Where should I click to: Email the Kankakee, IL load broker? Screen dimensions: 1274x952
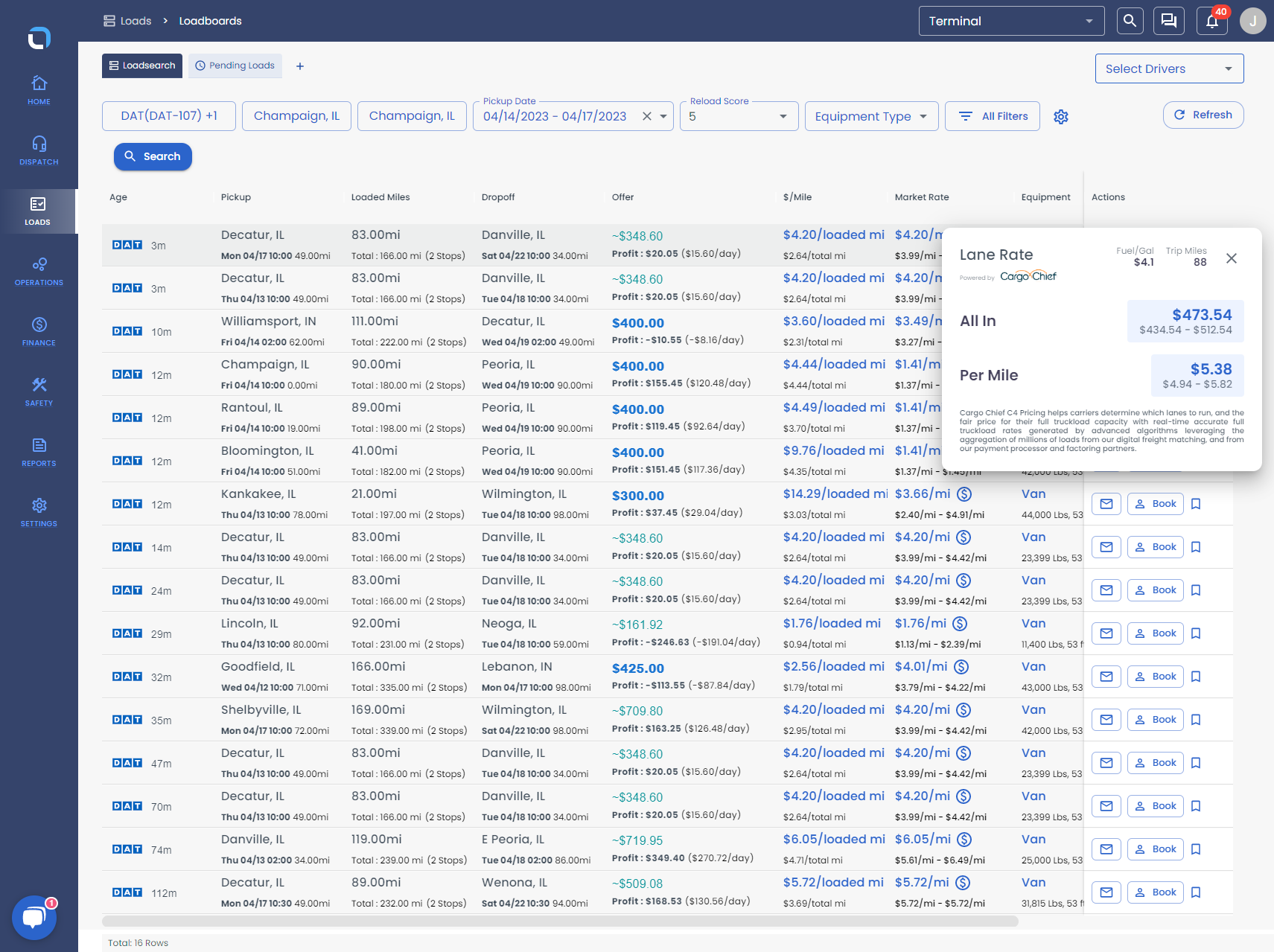(x=1106, y=504)
